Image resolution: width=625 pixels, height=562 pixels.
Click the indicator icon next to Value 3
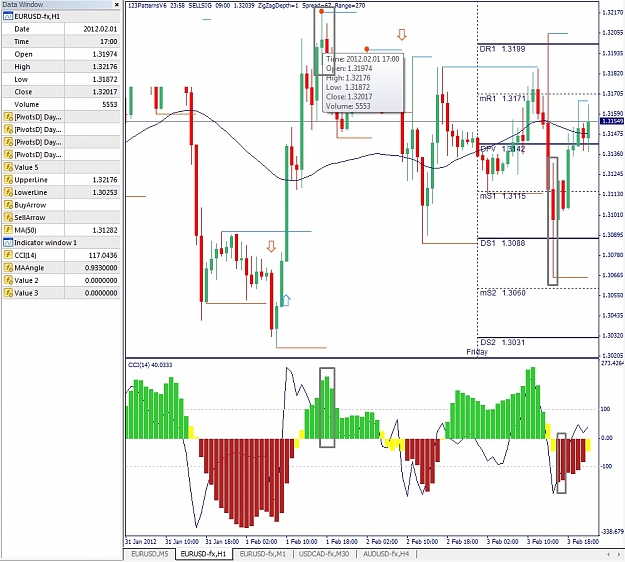click(x=8, y=293)
